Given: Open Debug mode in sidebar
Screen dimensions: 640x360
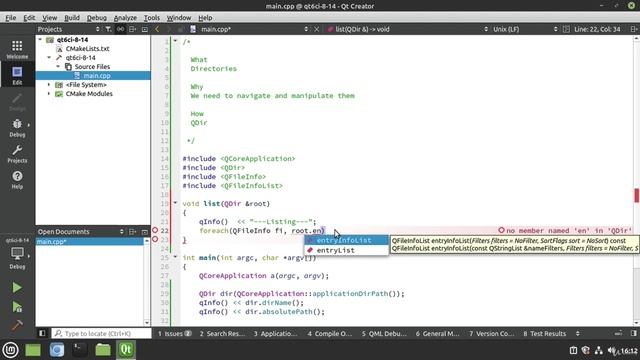Looking at the screenshot, I should click(x=17, y=128).
